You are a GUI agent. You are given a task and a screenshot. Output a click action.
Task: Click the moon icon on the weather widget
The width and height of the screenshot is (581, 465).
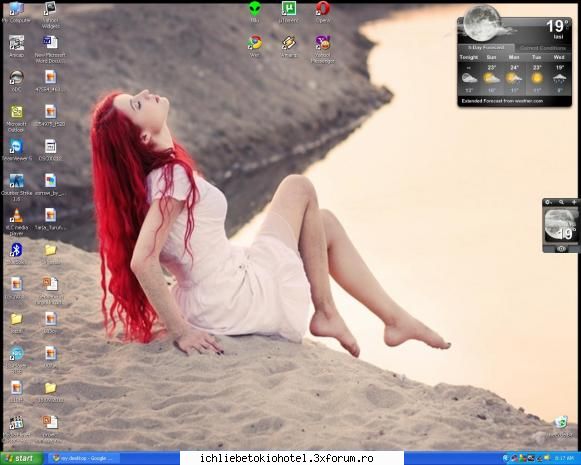click(x=482, y=23)
